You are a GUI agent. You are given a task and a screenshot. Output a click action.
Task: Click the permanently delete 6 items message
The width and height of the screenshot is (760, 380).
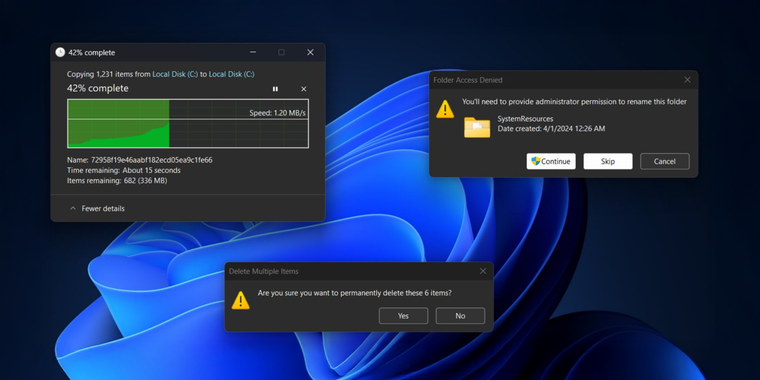(354, 293)
